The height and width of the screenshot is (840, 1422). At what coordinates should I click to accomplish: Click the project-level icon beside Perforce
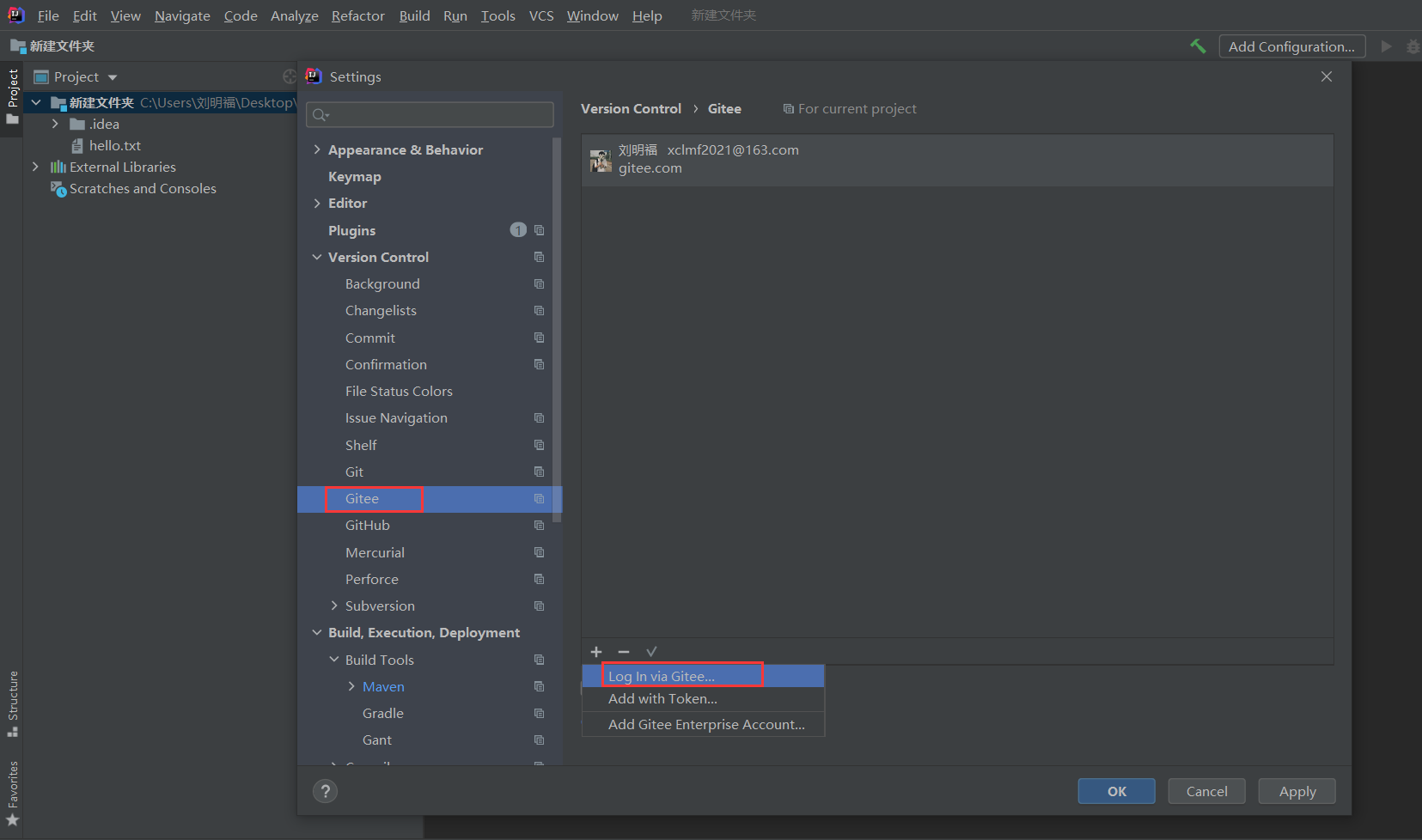[539, 579]
